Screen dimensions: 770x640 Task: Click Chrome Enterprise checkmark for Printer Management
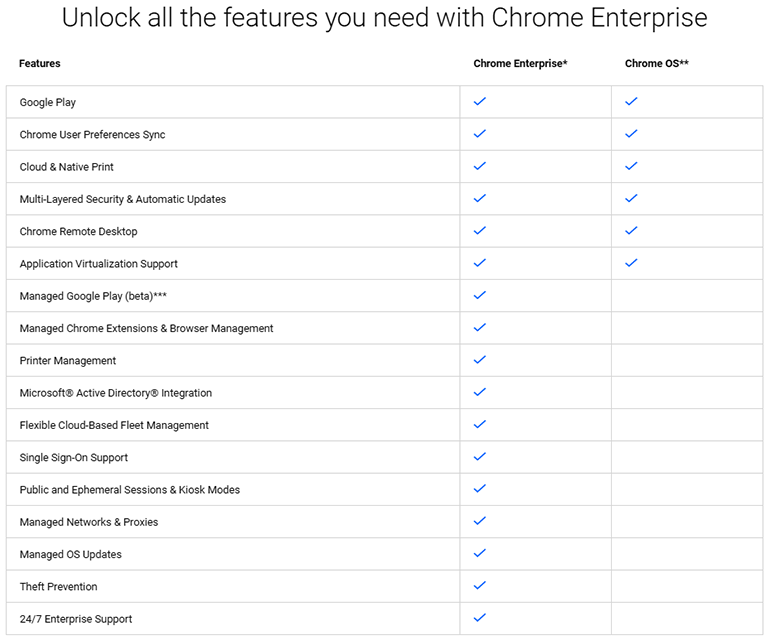point(480,360)
